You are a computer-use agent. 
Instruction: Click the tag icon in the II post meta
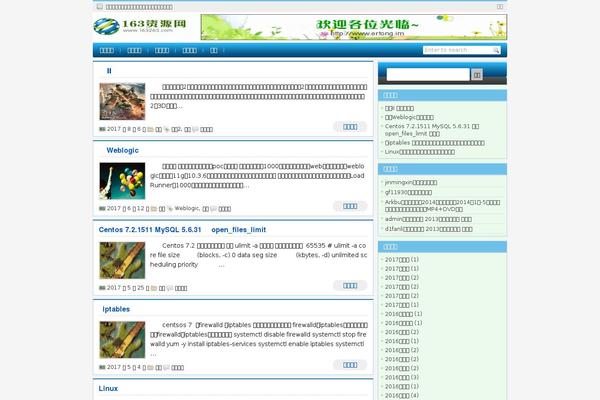coord(167,129)
